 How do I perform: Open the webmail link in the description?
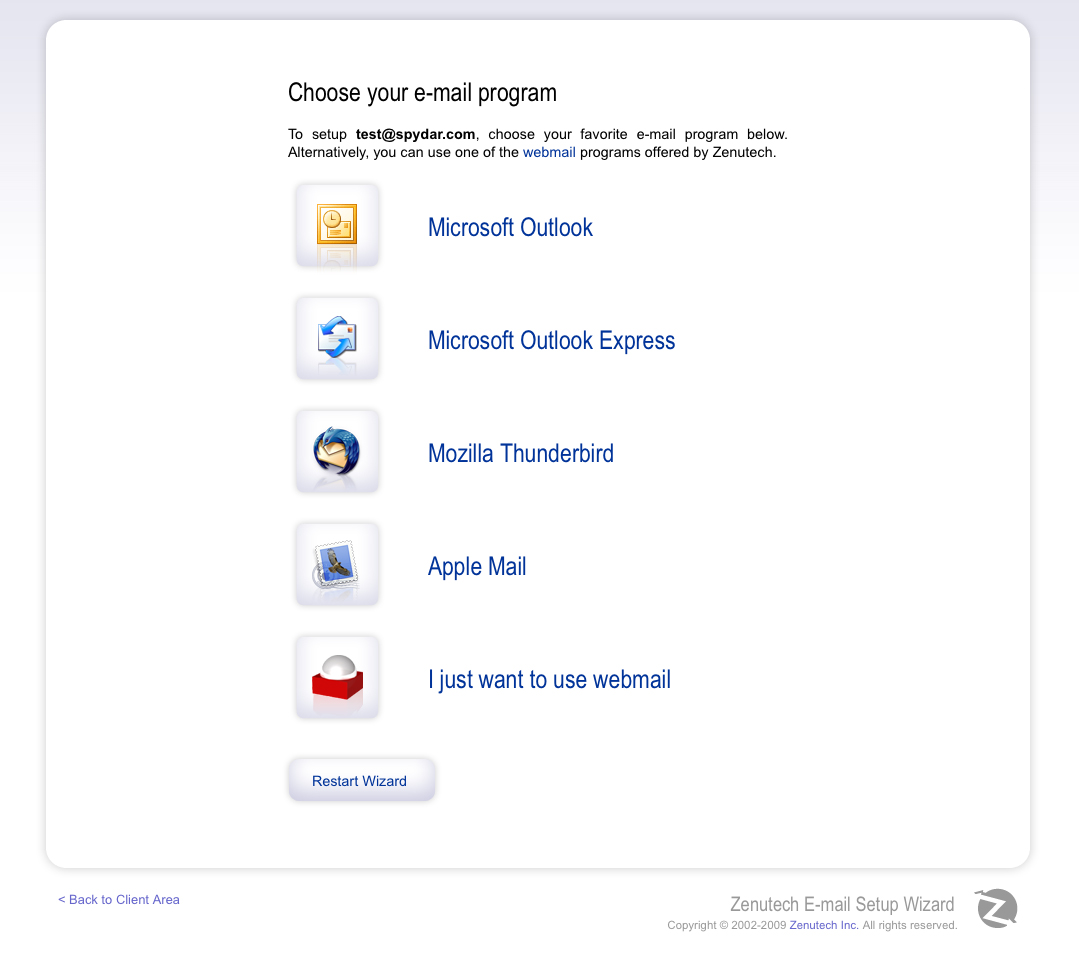[x=548, y=152]
